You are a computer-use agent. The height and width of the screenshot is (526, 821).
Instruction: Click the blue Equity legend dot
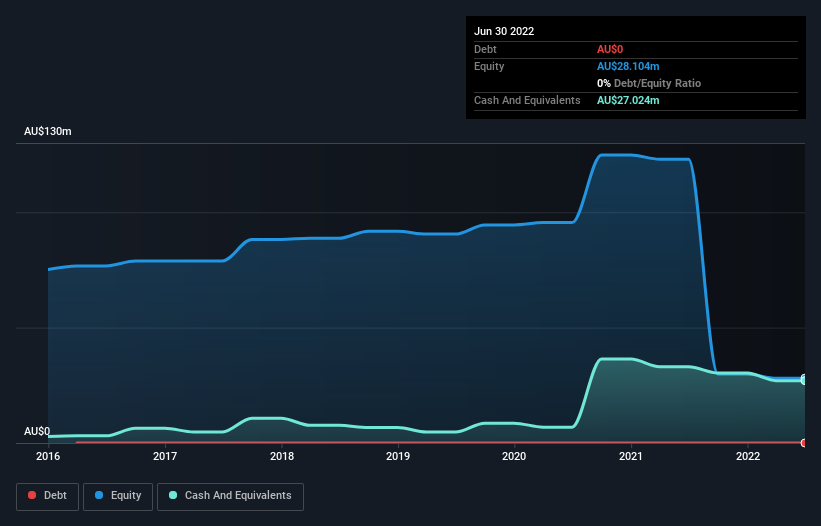pyautogui.click(x=99, y=495)
